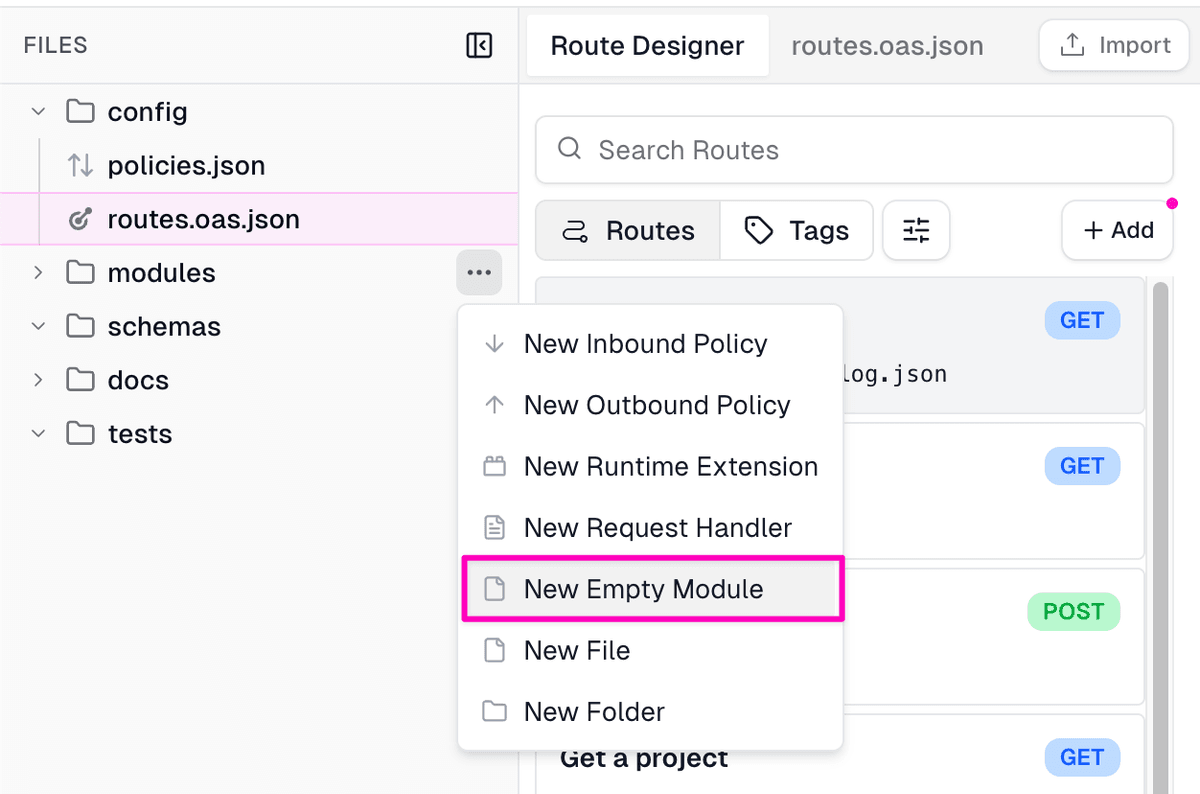Choose New Outbound Policy from menu

tap(650, 405)
